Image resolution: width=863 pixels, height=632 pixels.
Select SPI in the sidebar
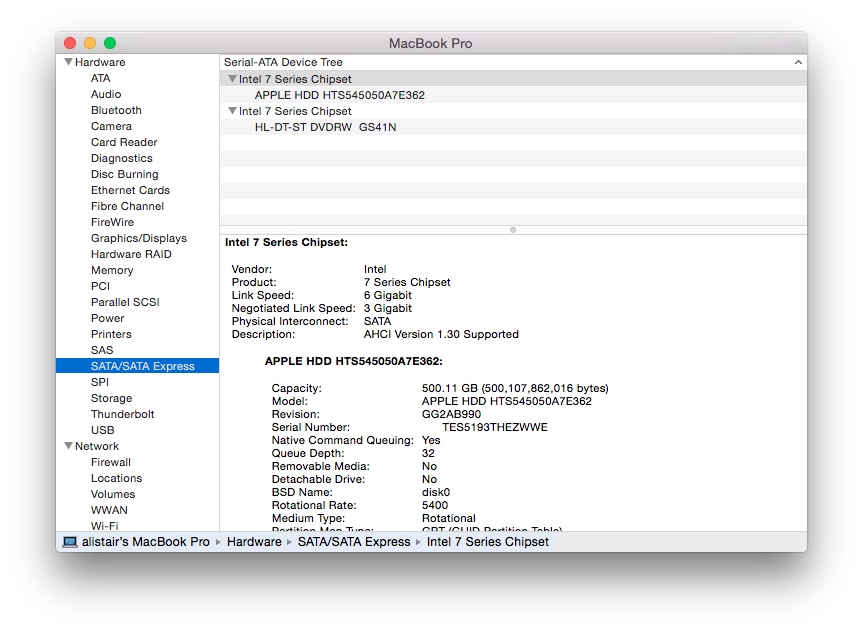[x=100, y=382]
